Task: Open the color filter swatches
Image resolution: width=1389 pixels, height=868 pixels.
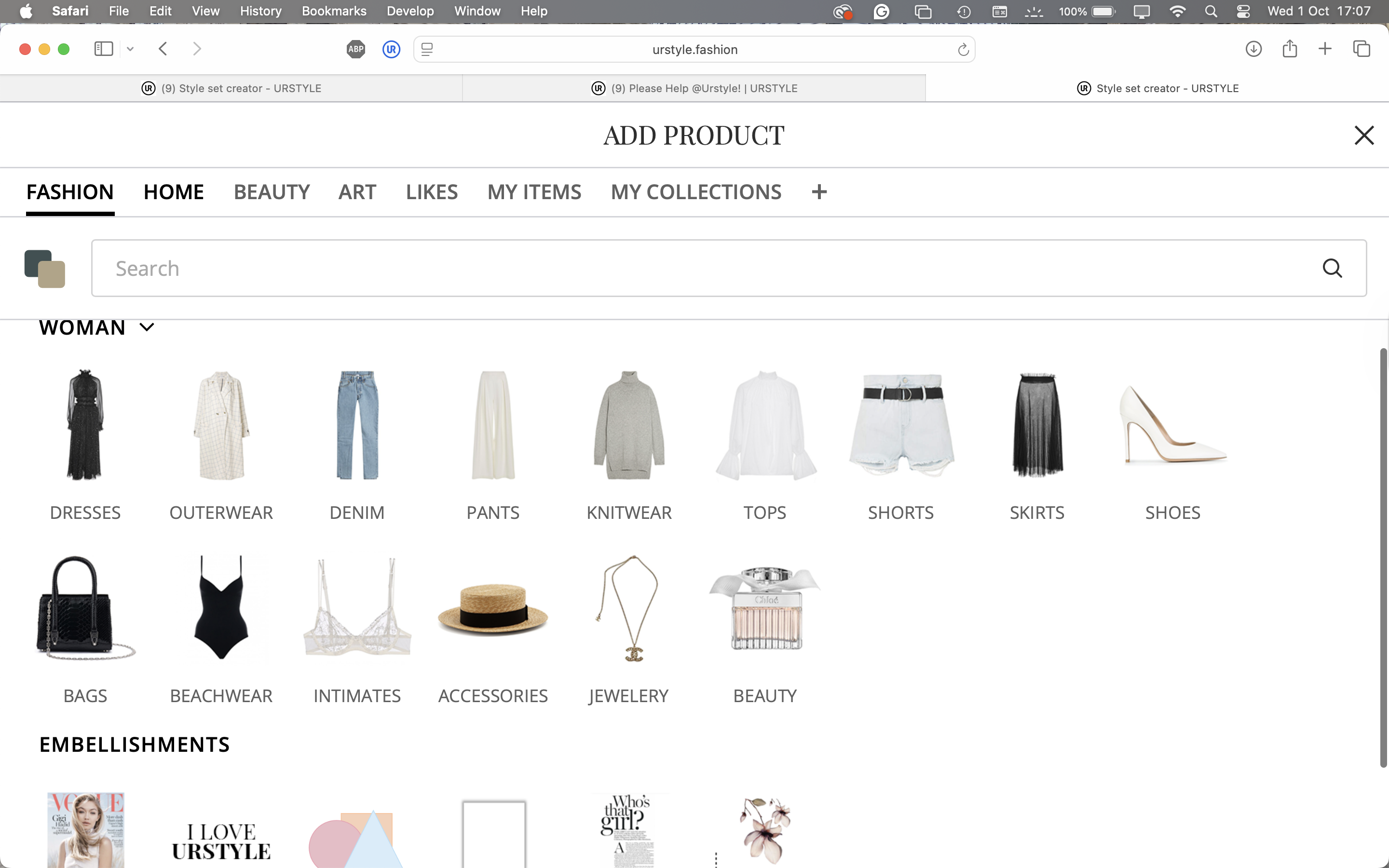Action: coord(45,269)
